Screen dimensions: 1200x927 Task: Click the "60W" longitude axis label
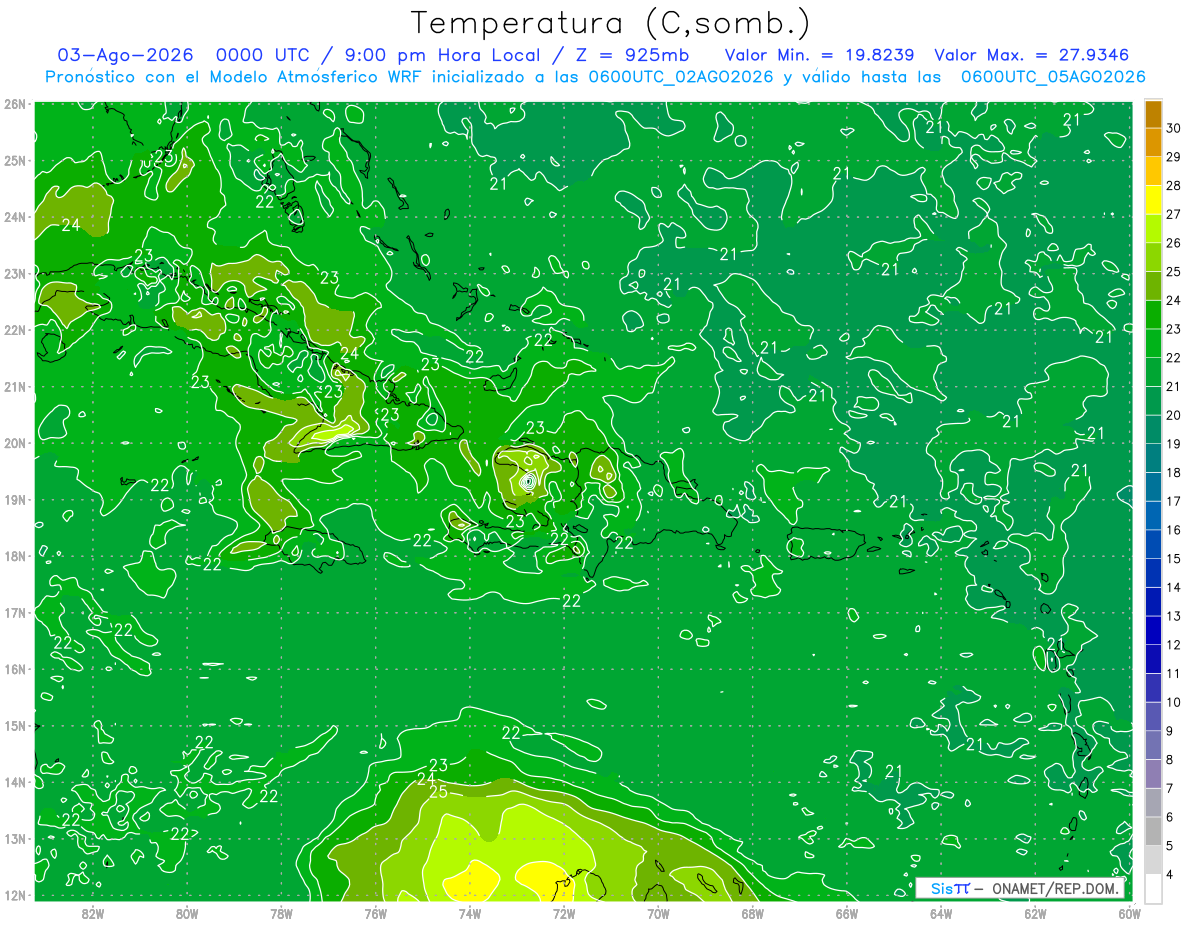click(x=1129, y=912)
